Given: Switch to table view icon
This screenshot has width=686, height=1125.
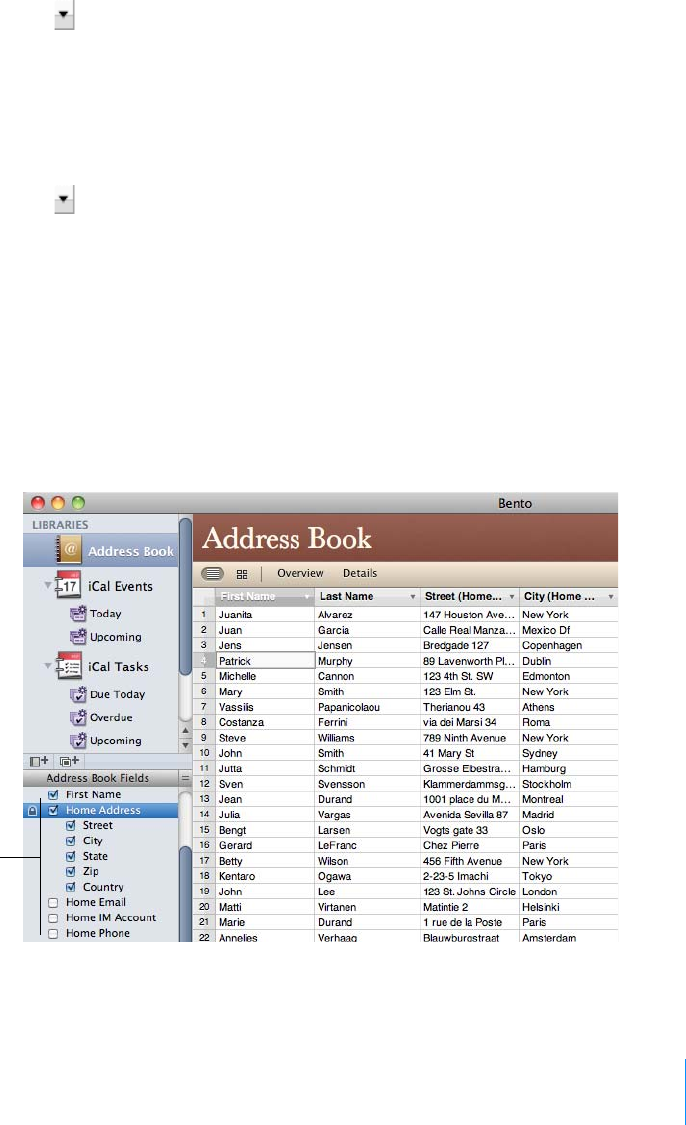Looking at the screenshot, I should coord(212,573).
